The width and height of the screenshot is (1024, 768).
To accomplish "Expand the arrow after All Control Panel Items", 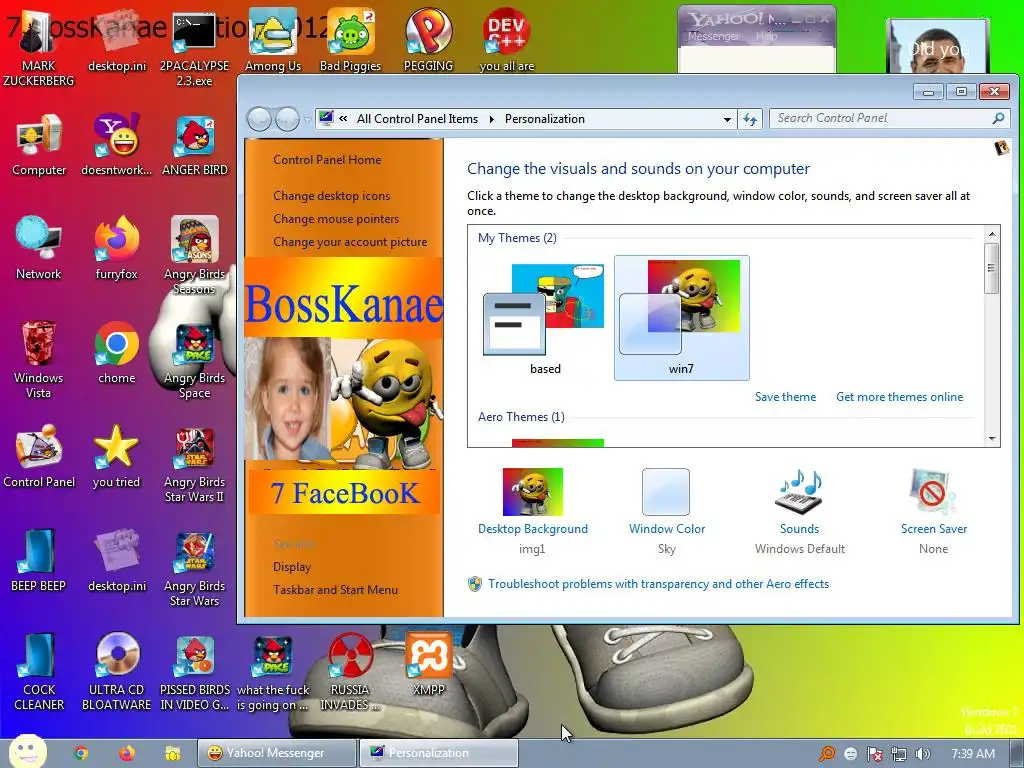I will pos(491,119).
